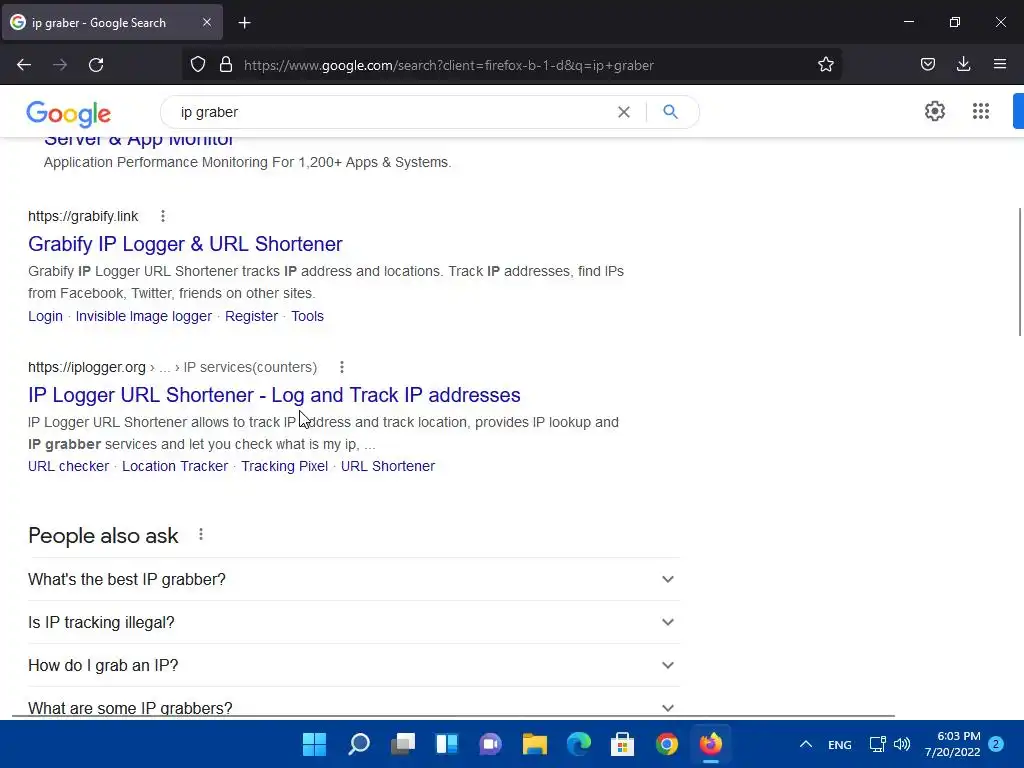Screen dimensions: 1024x768
Task: Open Location Tracker sitelink
Action: click(175, 466)
